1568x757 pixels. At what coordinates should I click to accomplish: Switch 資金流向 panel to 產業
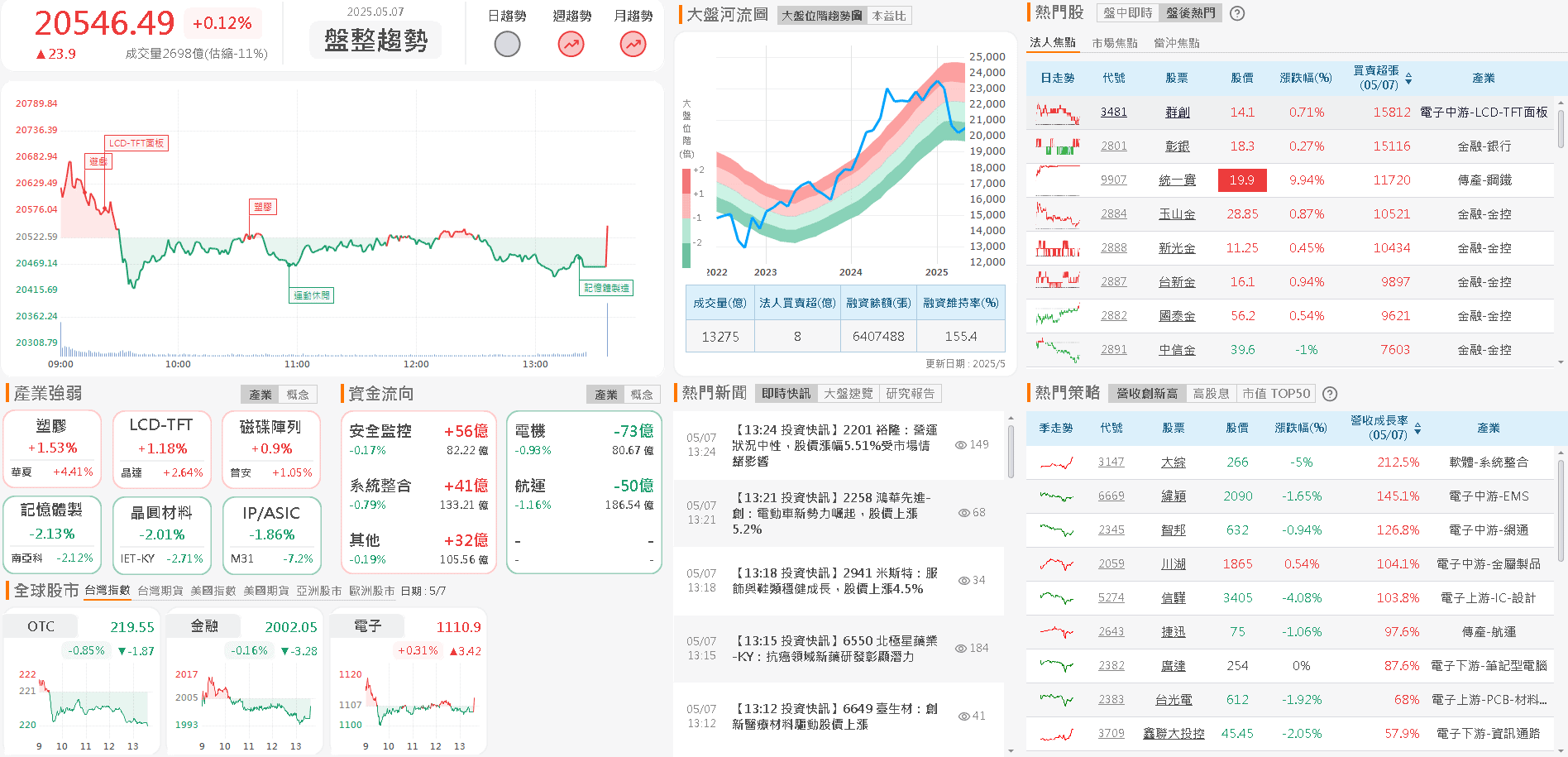pyautogui.click(x=606, y=395)
